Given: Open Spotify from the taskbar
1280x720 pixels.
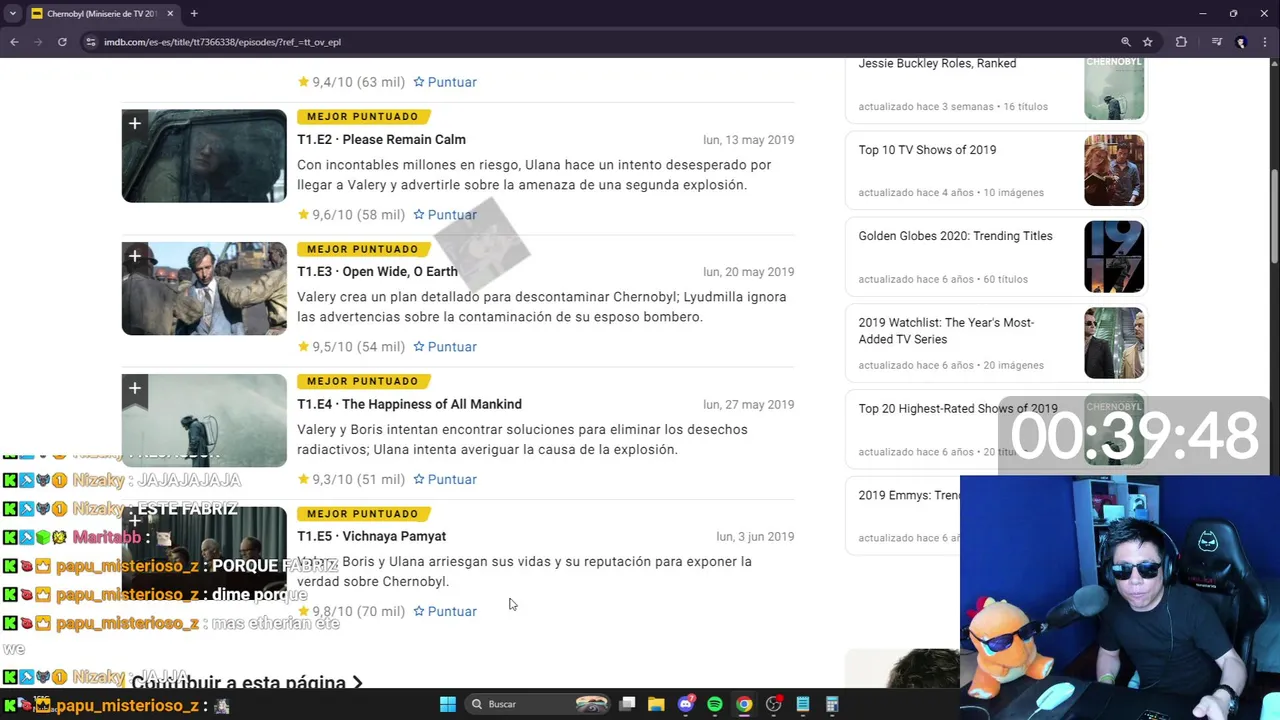Looking at the screenshot, I should pos(715,704).
